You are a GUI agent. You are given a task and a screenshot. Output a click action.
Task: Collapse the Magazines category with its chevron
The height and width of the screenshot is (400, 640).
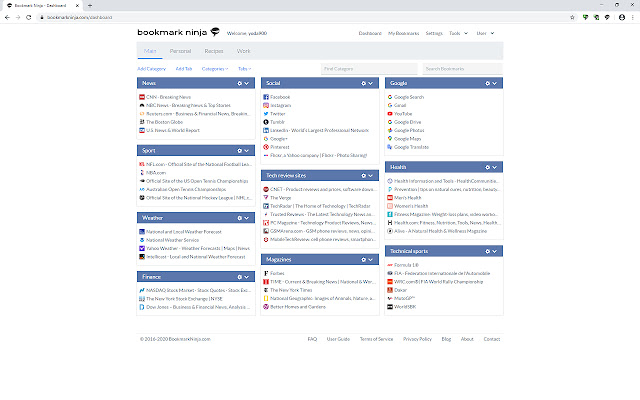click(371, 260)
